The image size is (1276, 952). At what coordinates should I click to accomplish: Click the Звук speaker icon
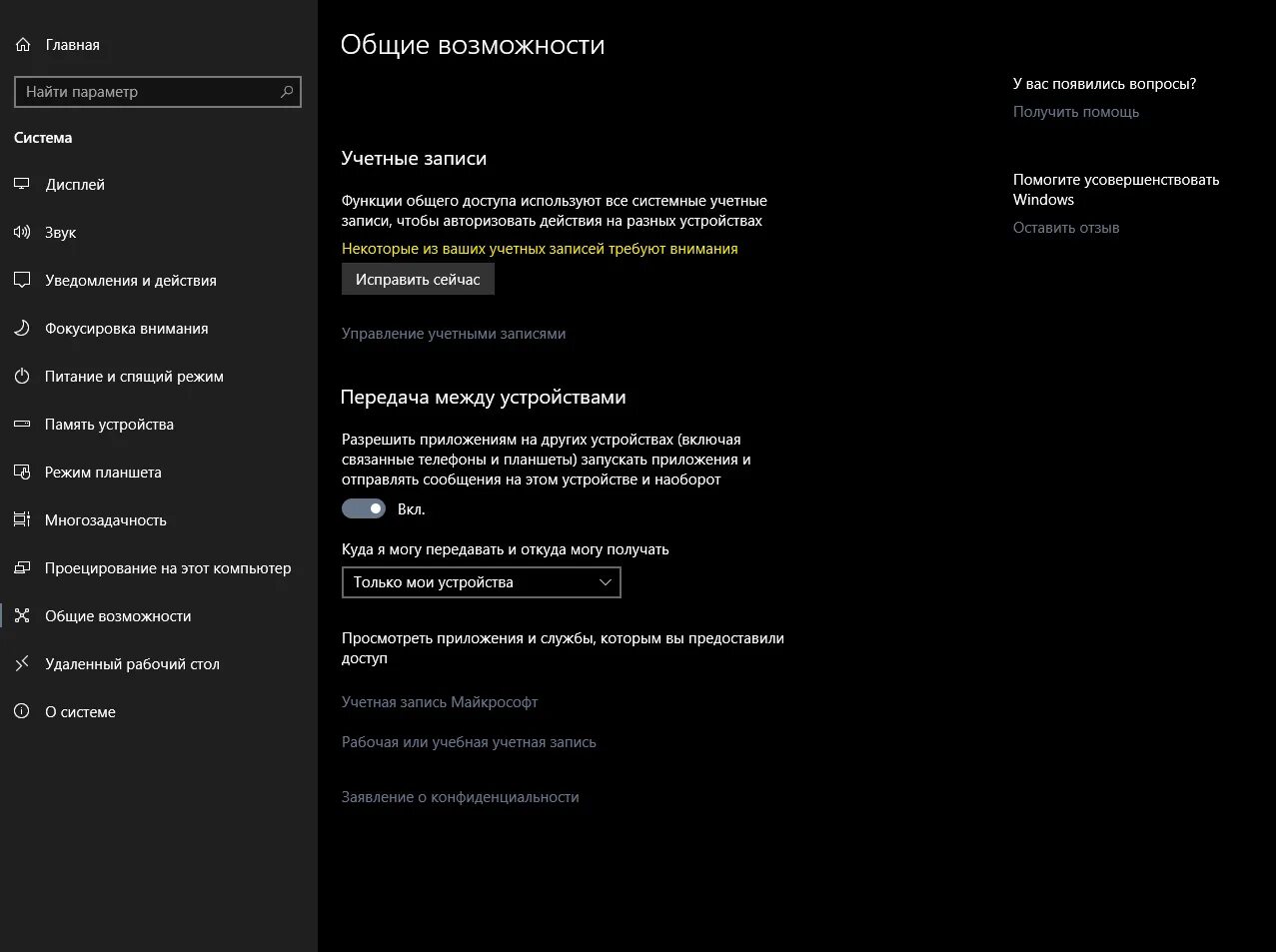[22, 233]
